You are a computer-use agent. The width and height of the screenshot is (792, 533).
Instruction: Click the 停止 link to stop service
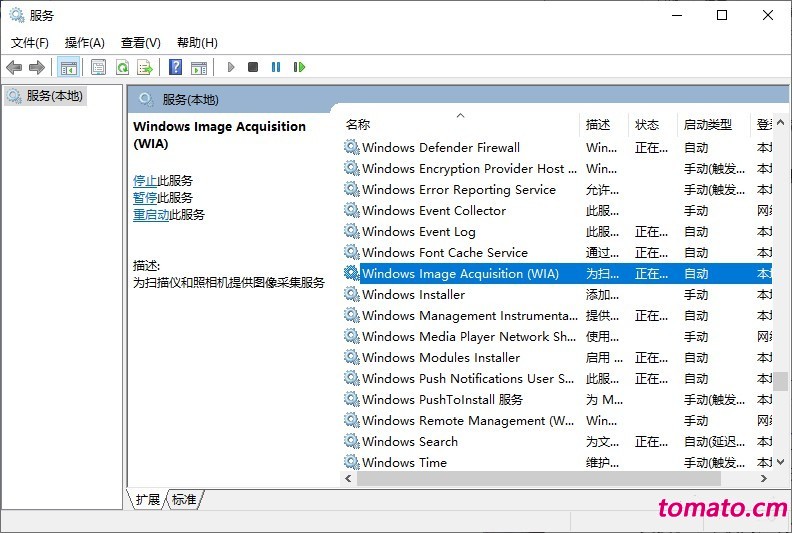pyautogui.click(x=145, y=180)
